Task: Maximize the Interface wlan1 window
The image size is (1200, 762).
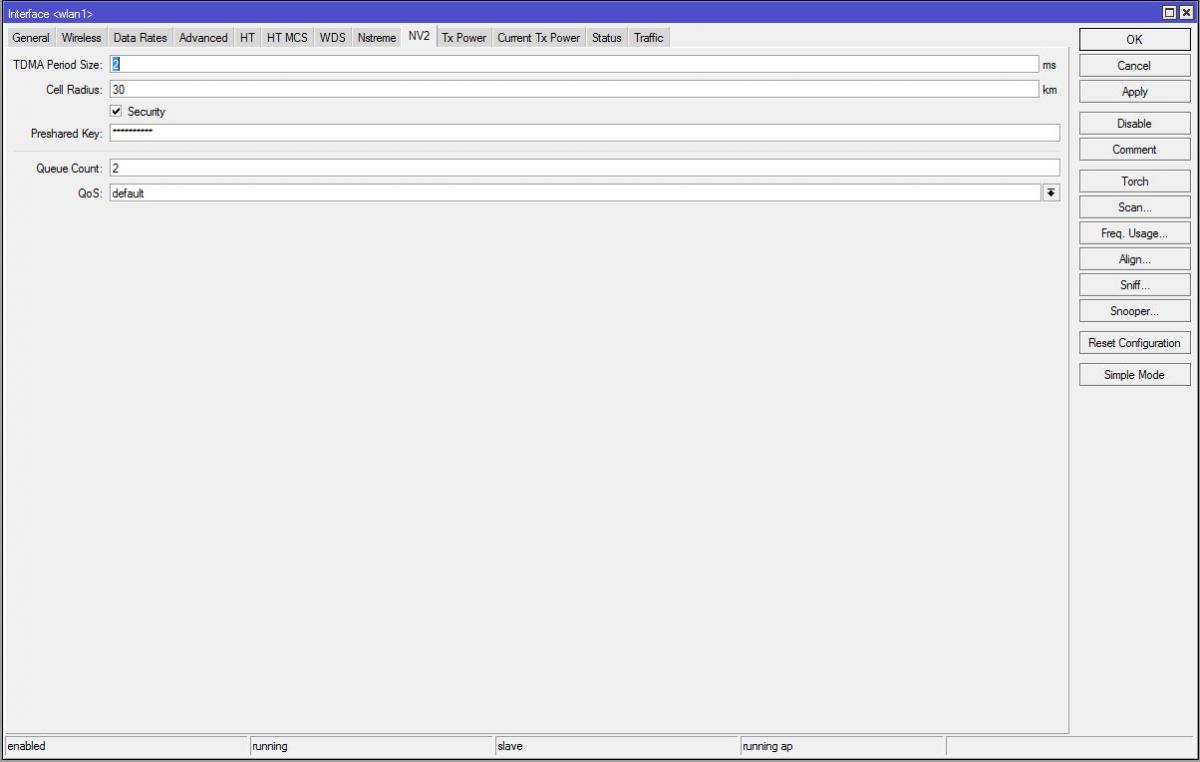Action: (x=1170, y=13)
